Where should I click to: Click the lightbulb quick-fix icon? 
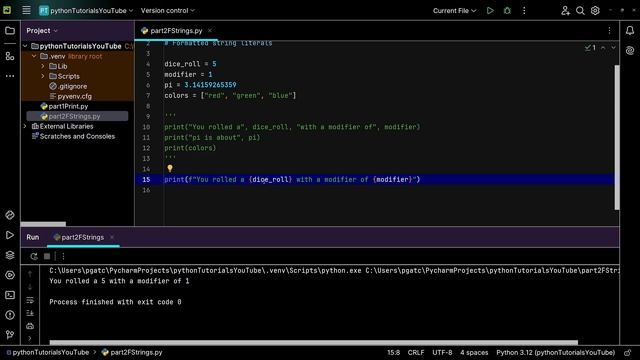(170, 168)
